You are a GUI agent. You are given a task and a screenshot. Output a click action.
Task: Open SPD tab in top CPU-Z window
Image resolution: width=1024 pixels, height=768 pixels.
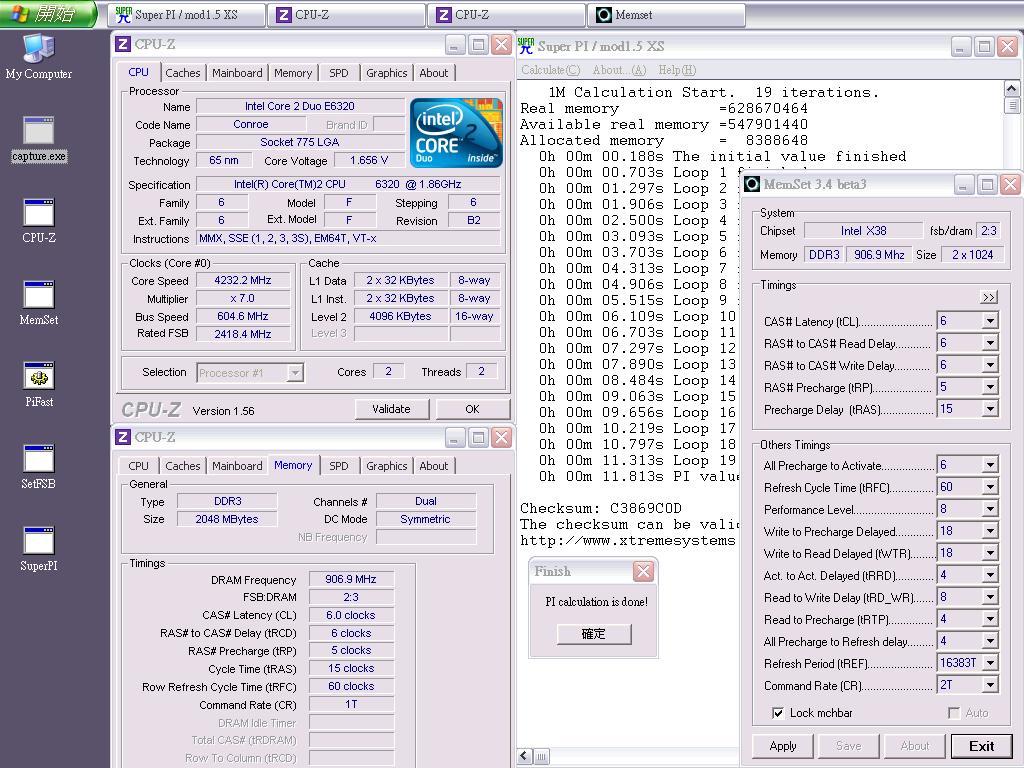pyautogui.click(x=338, y=73)
